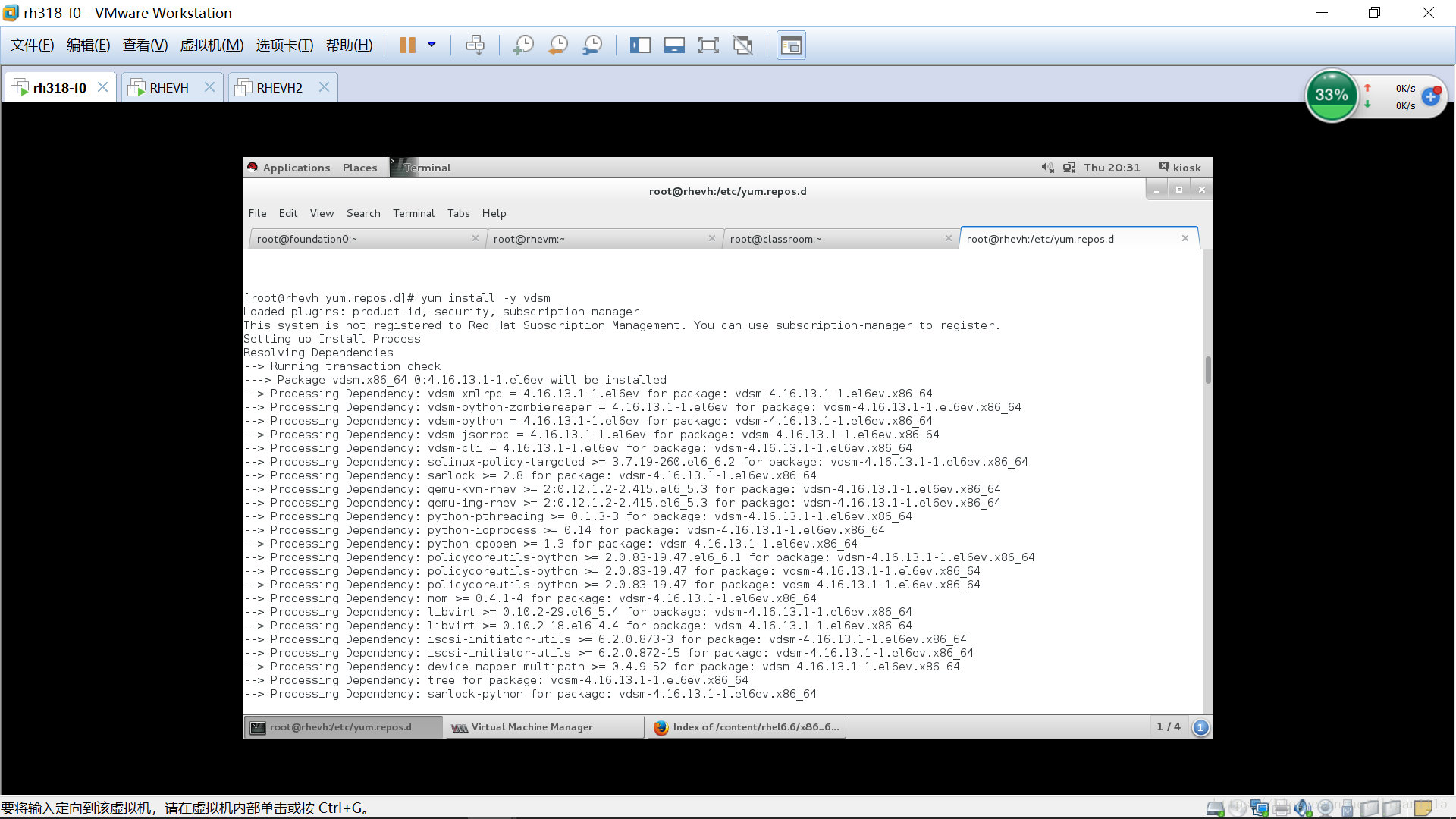Revert the virtual machine to its snapshot

click(x=558, y=45)
